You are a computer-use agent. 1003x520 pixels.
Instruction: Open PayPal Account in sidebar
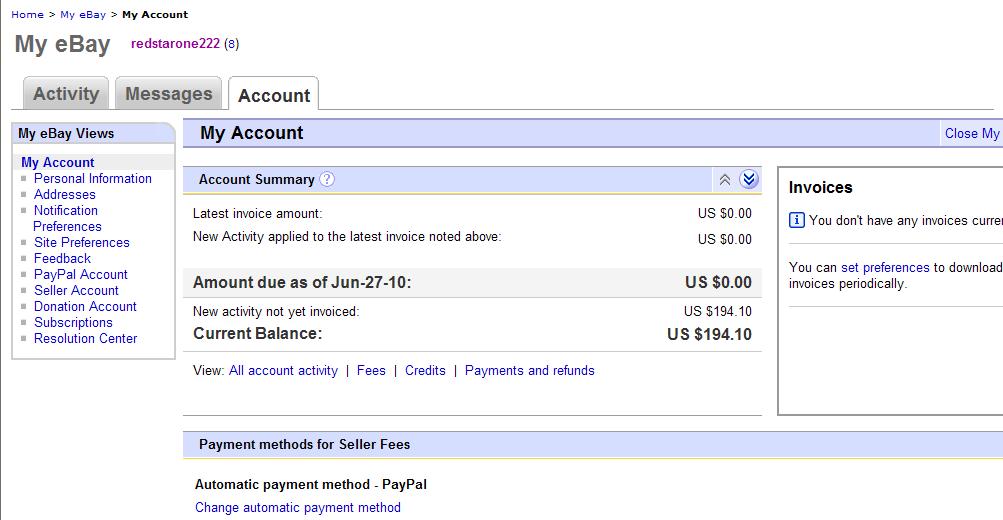81,274
